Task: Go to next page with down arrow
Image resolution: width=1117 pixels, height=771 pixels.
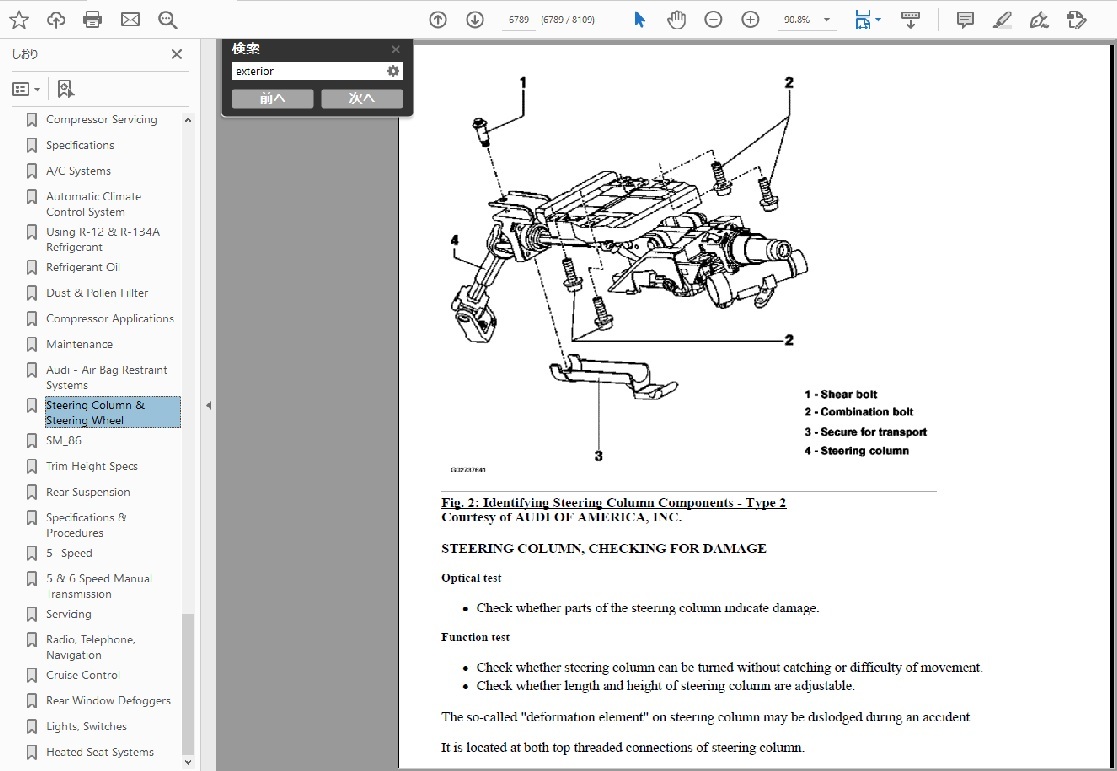Action: click(x=474, y=19)
